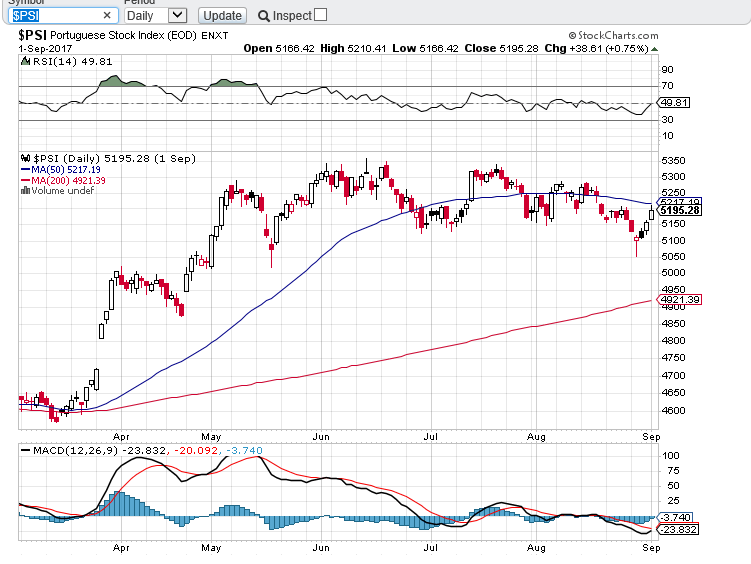The image size is (751, 564).
Task: Click the Volume undef legend icon
Action: (25, 191)
